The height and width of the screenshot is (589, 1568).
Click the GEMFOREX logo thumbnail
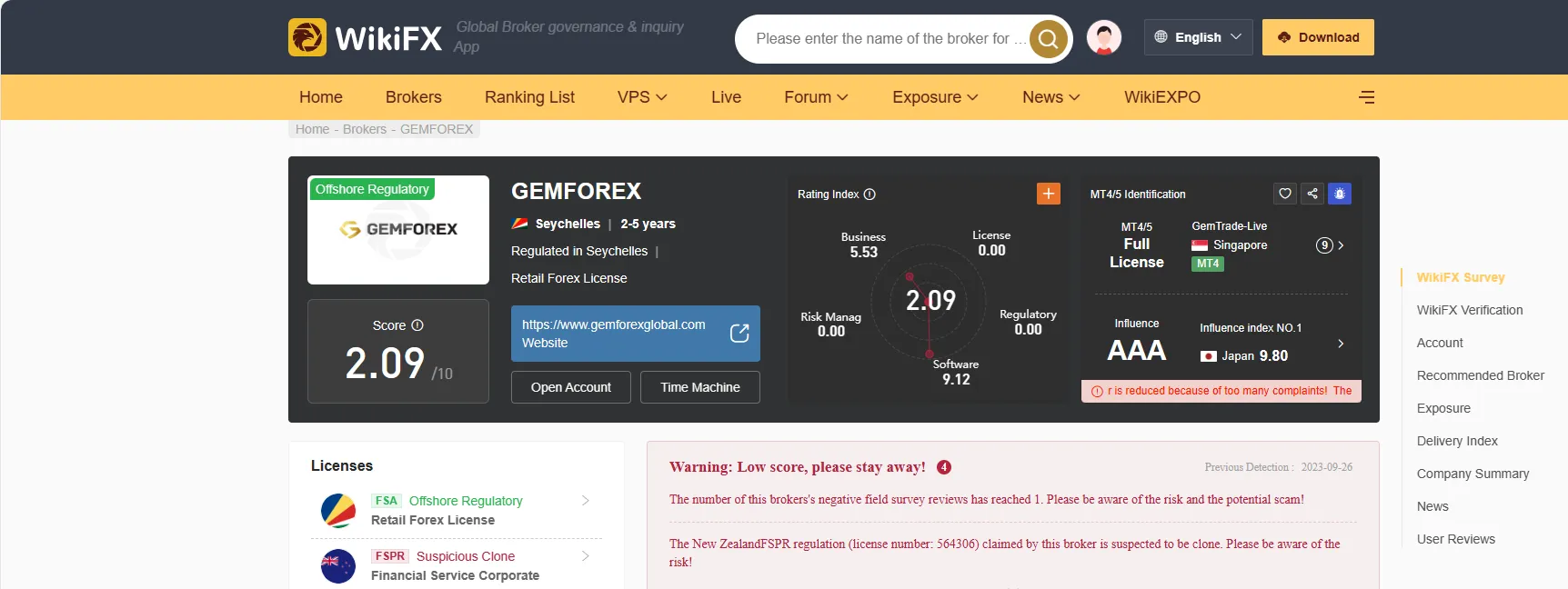pos(398,230)
